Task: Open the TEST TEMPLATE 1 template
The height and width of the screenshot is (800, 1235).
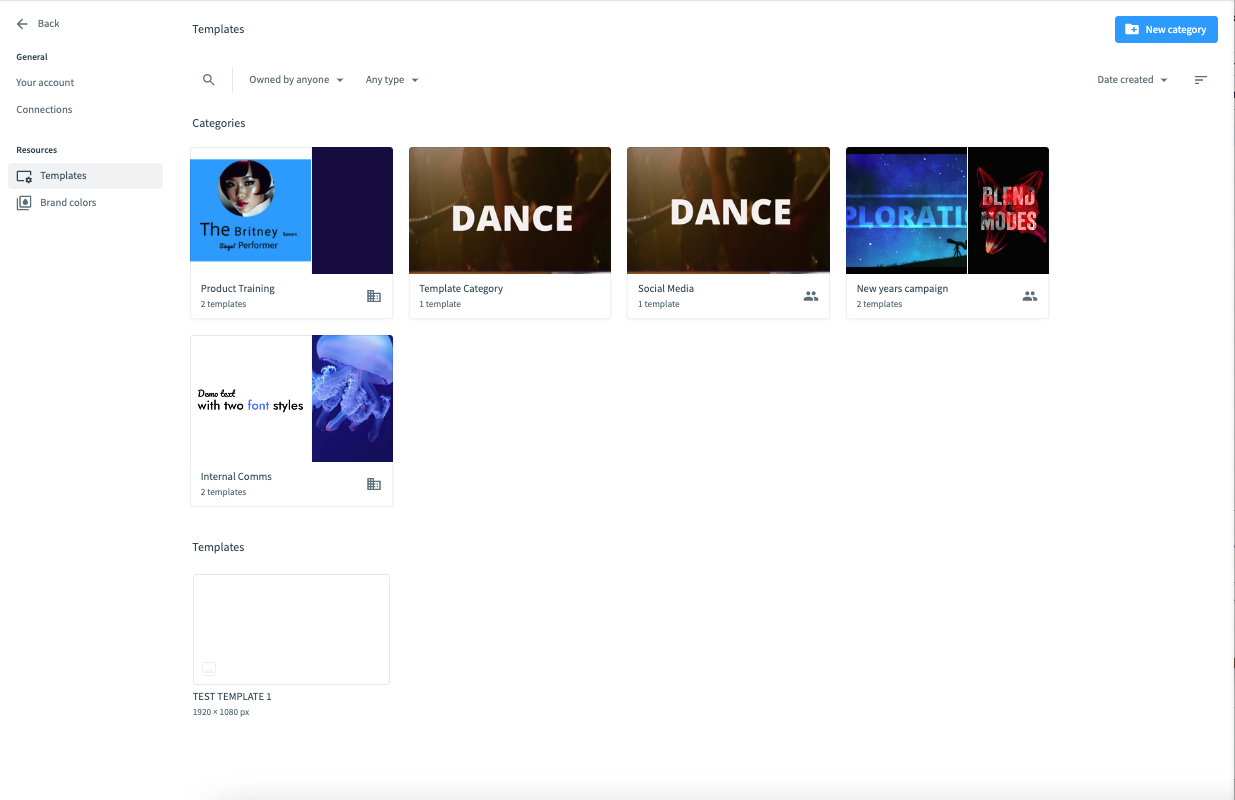Action: point(291,629)
